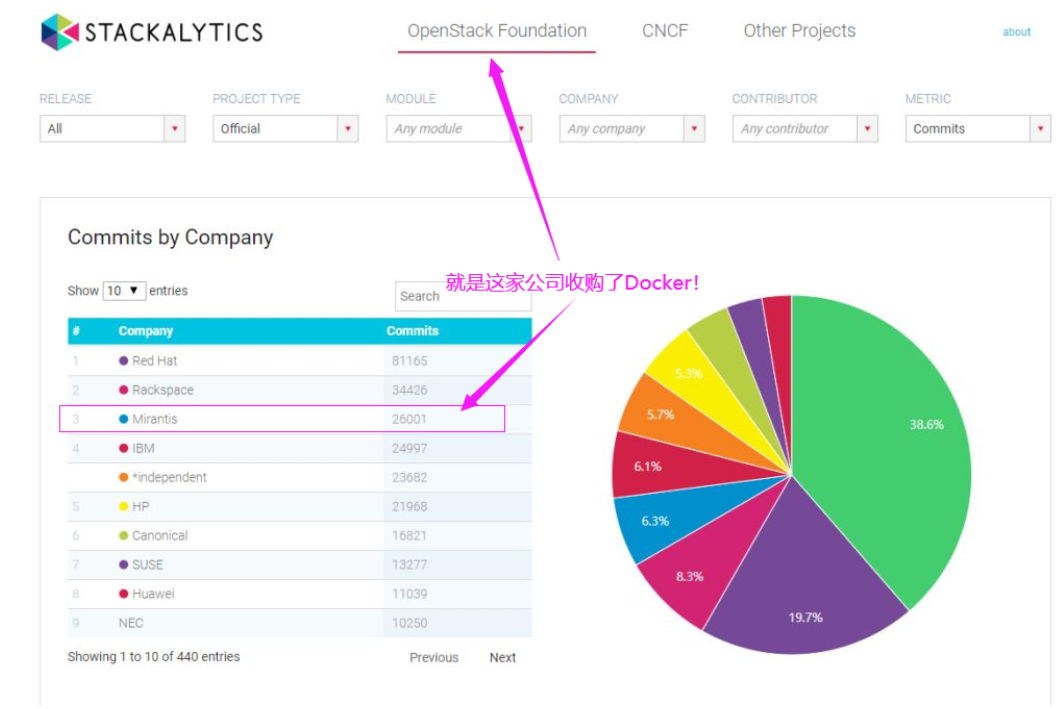Open the HP company link

140,506
